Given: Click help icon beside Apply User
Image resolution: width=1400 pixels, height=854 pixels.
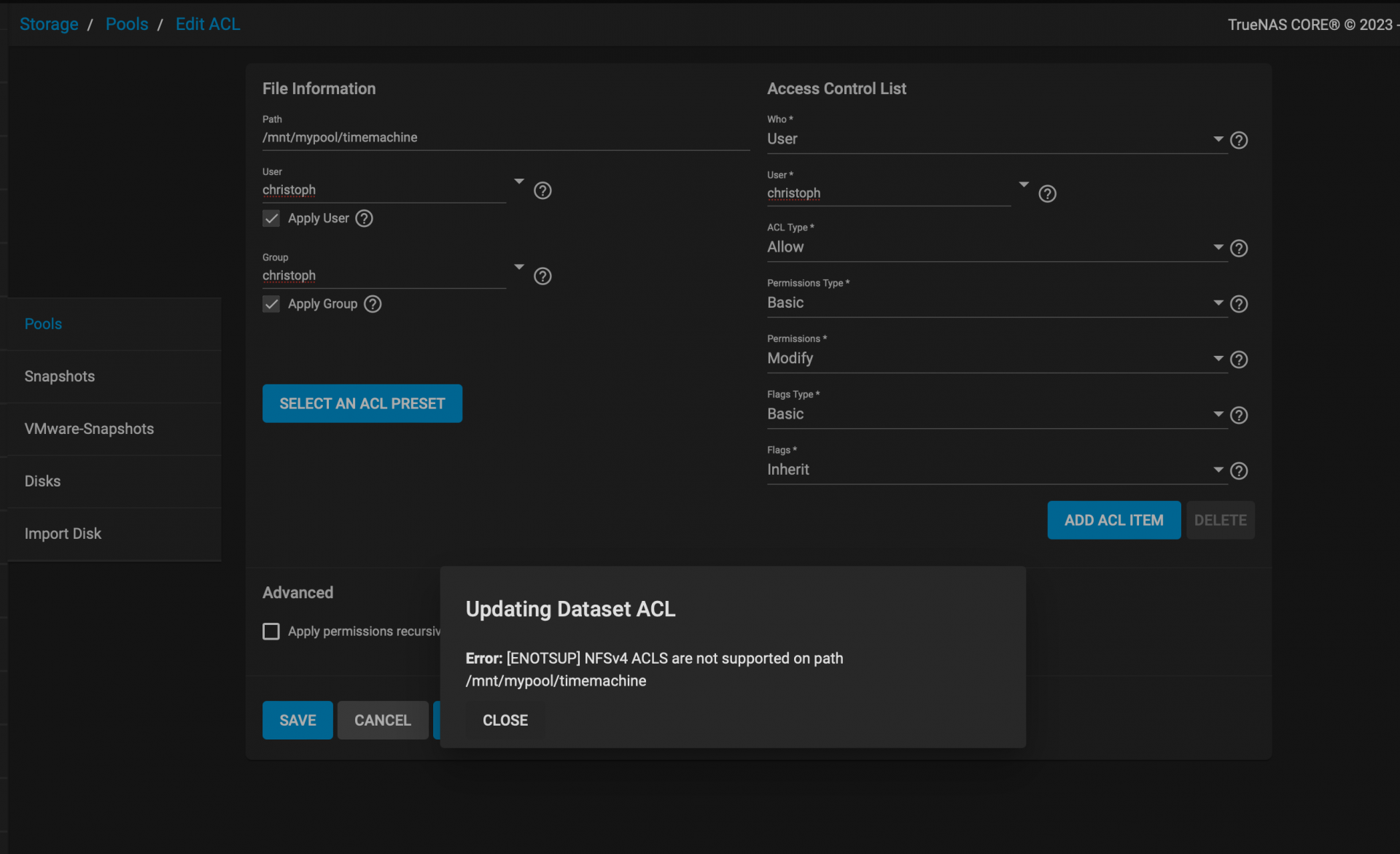Looking at the screenshot, I should [x=364, y=218].
